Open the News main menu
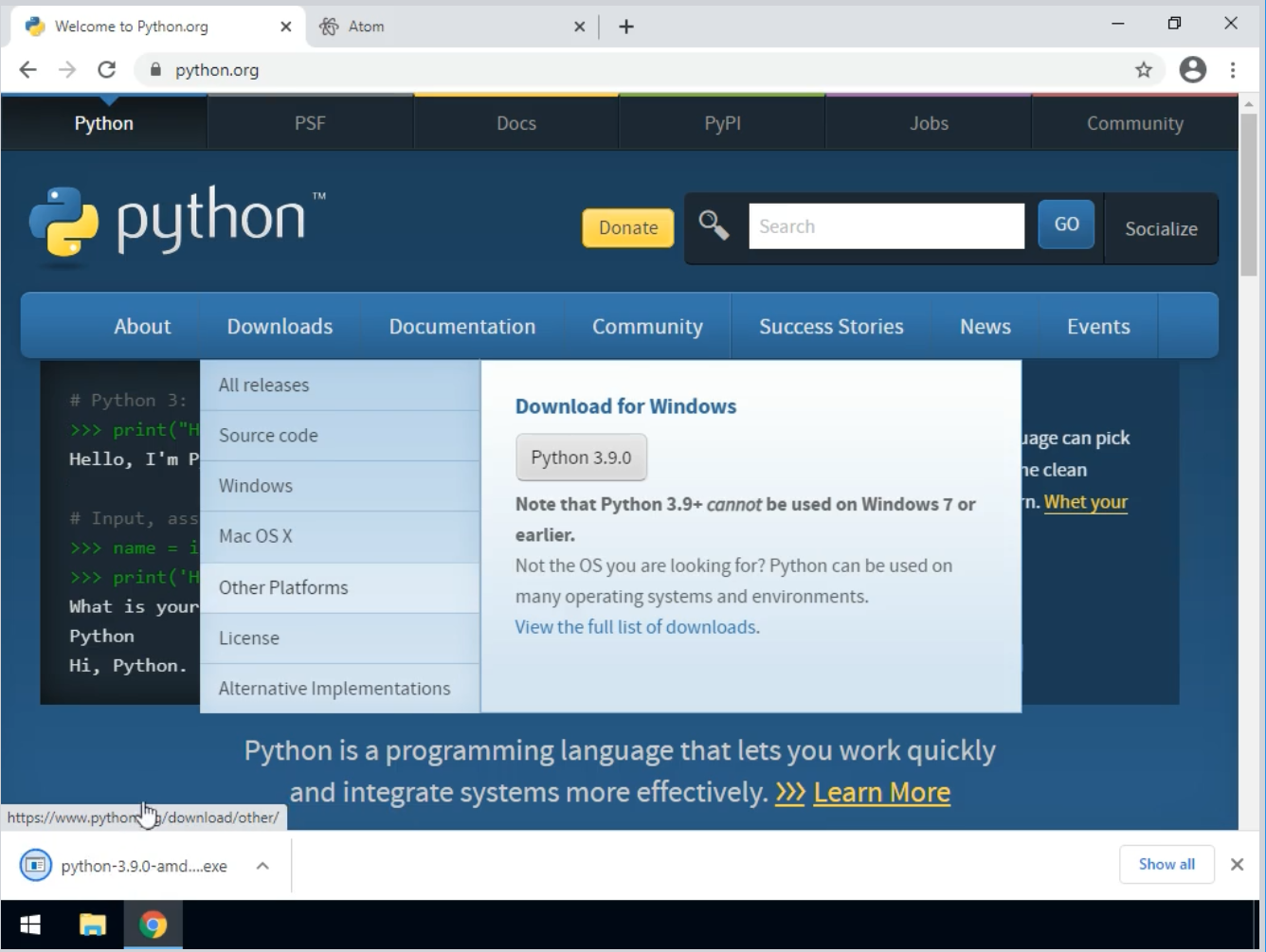 (986, 326)
